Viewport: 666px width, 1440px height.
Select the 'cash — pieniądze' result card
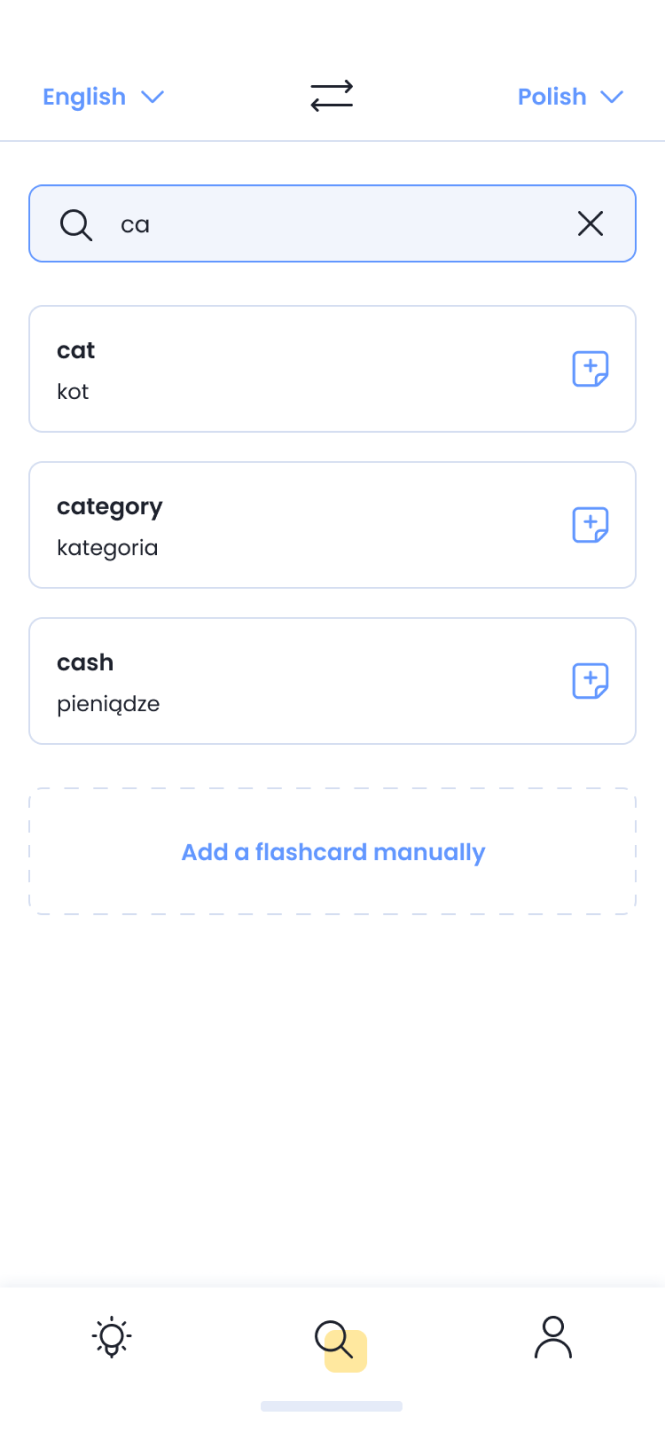click(250, 680)
